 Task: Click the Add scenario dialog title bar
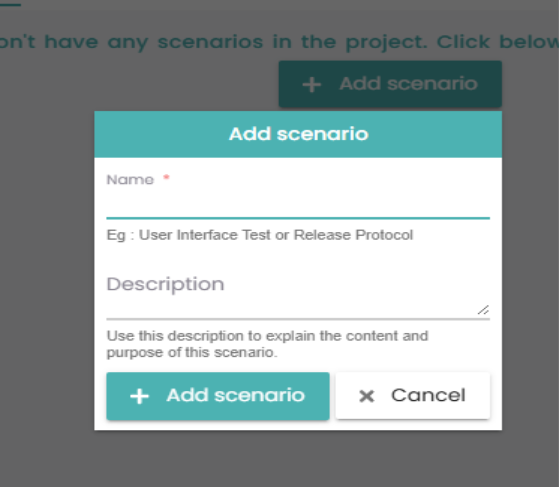pyautogui.click(x=298, y=134)
